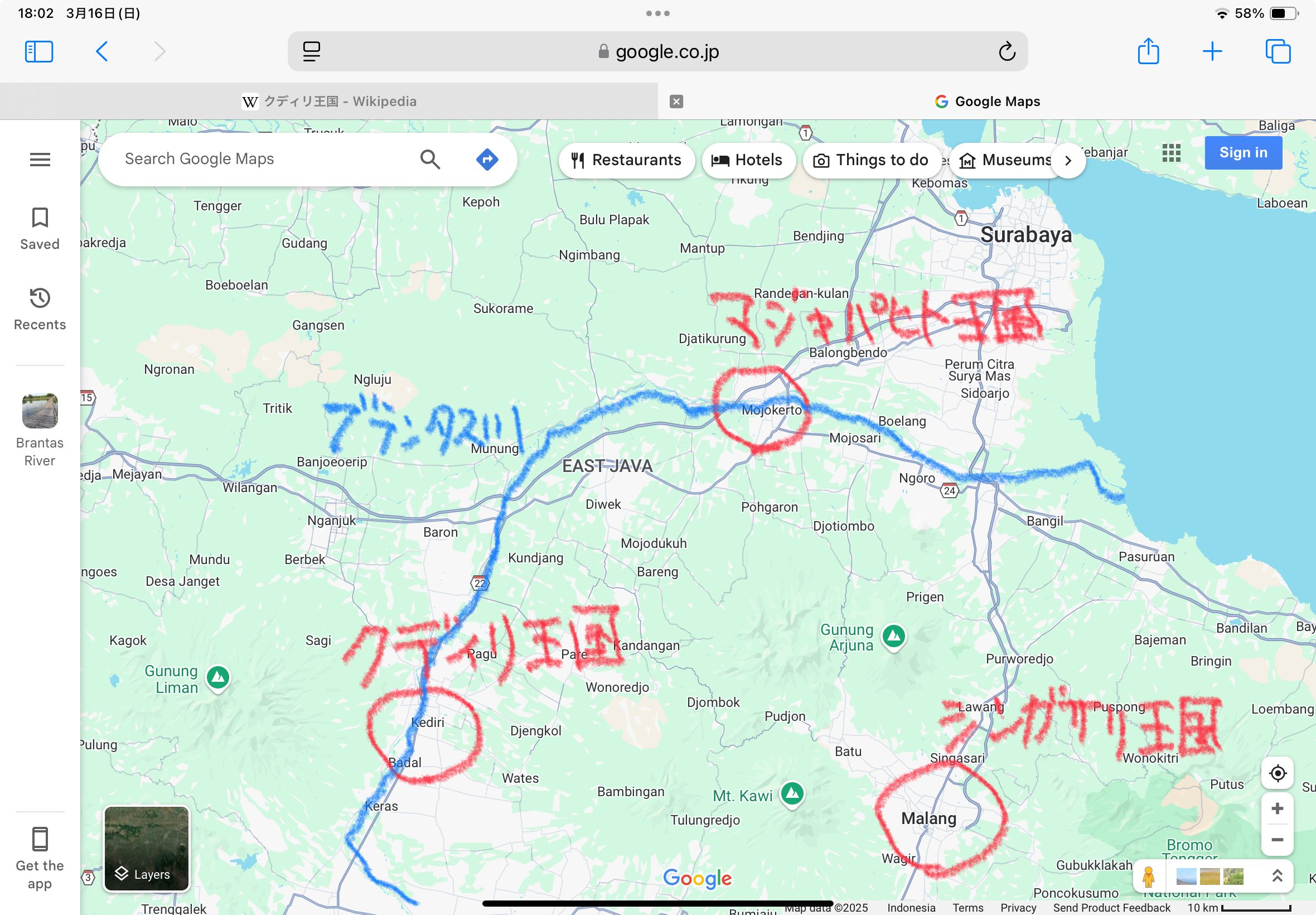The width and height of the screenshot is (1316, 915).
Task: Click the Kediri label on map
Action: 427,723
